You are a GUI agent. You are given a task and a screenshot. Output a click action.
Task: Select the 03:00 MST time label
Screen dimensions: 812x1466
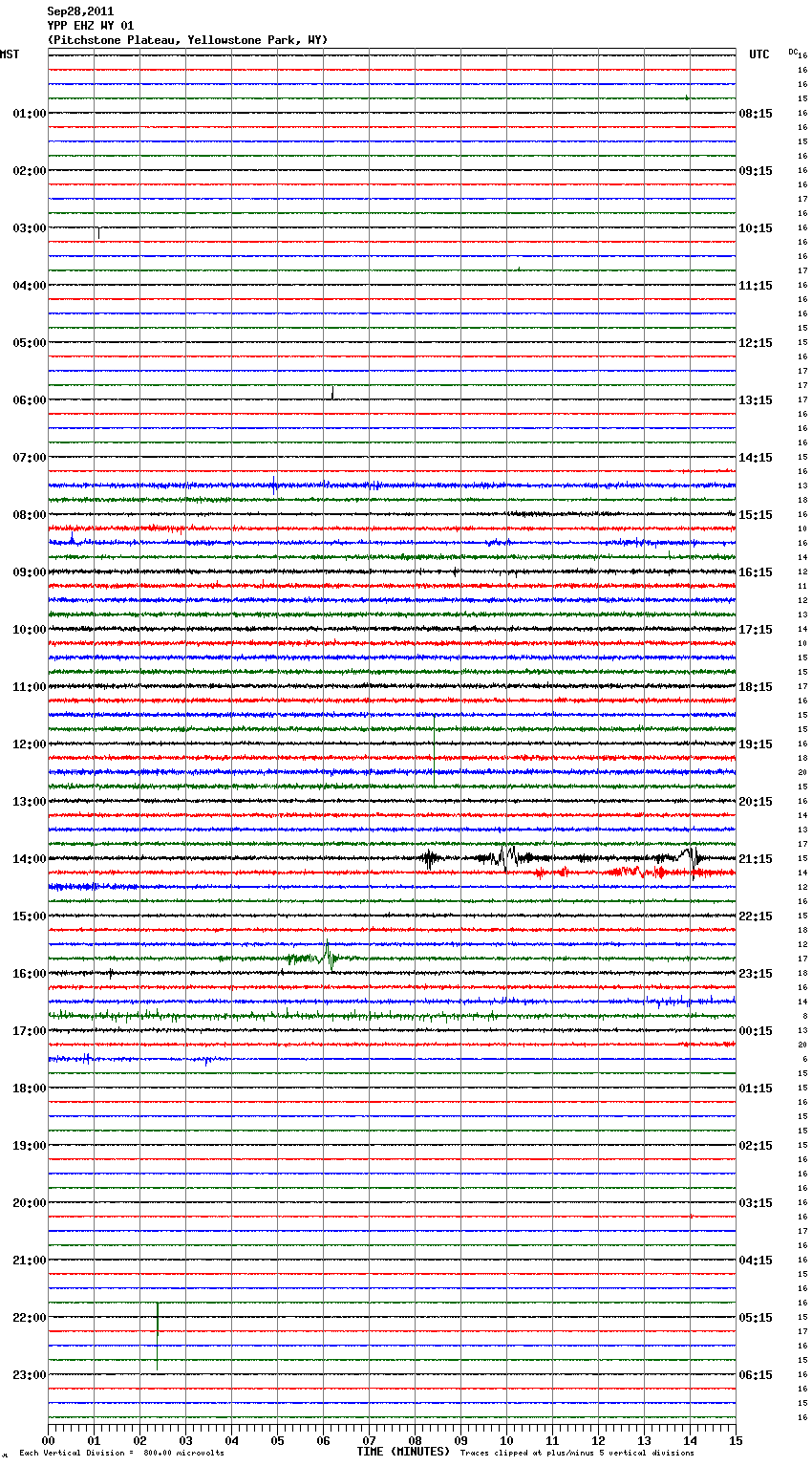point(29,228)
